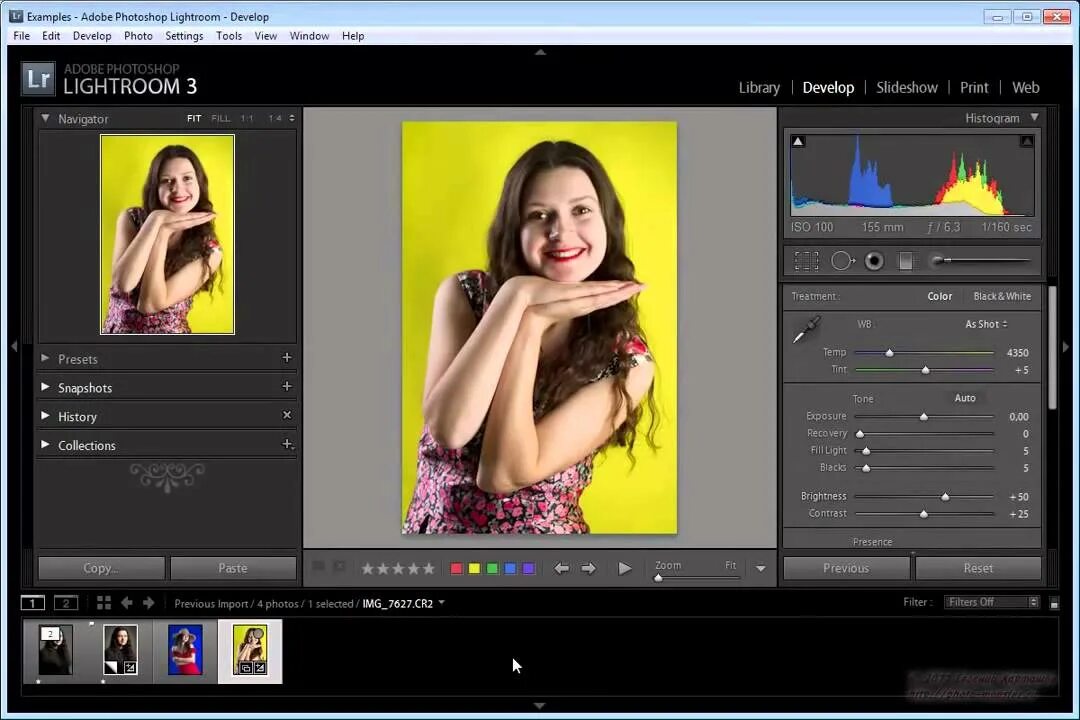Screen dimensions: 1080x720
Task: Switch treatment to Black & White
Action: [1002, 296]
